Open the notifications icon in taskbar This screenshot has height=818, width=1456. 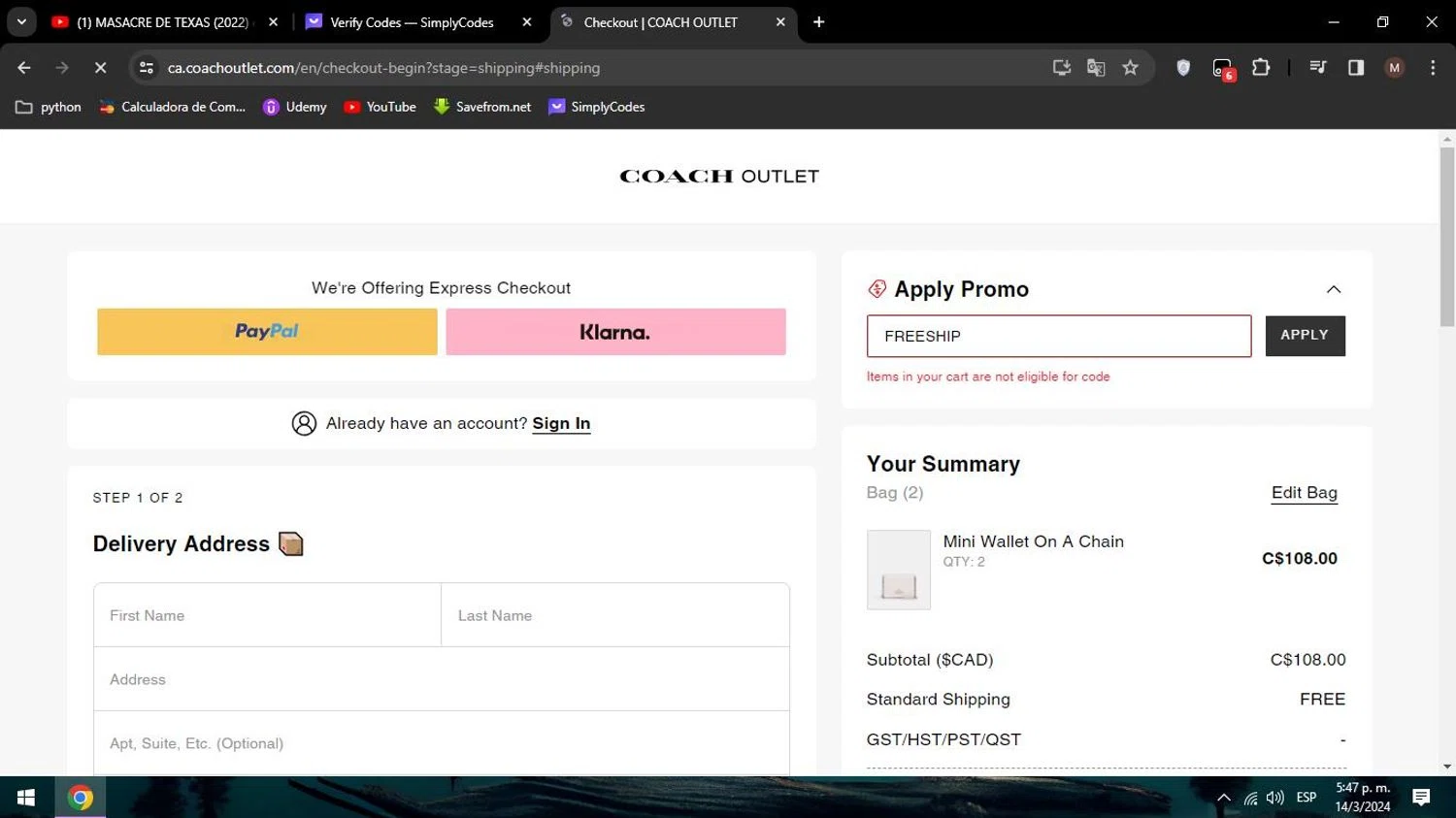[x=1421, y=798]
